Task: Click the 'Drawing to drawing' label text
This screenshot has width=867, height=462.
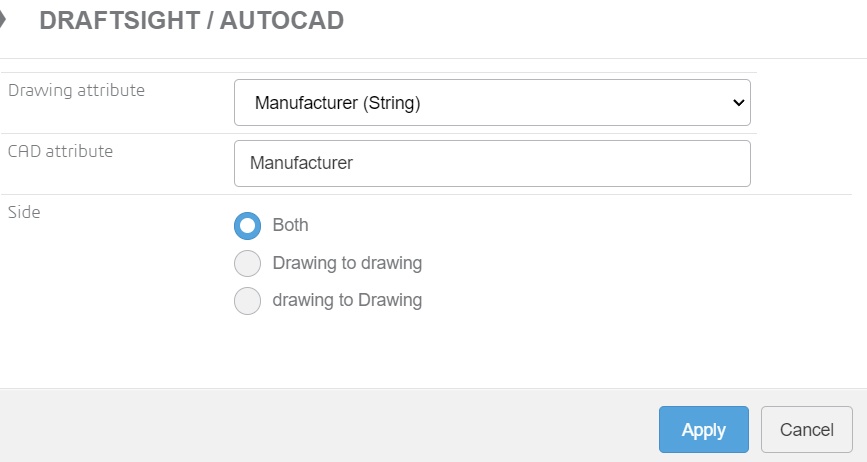Action: pyautogui.click(x=347, y=264)
